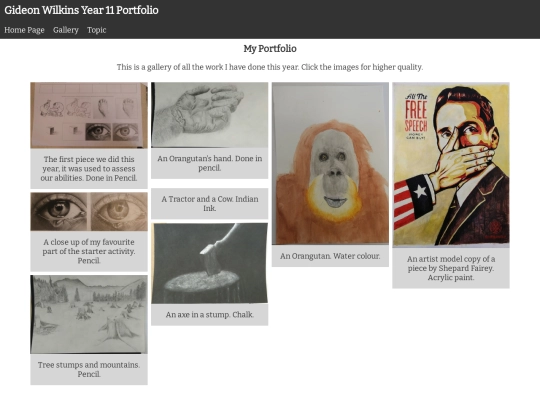Open the close-up eyes pencil drawing

coord(89,212)
